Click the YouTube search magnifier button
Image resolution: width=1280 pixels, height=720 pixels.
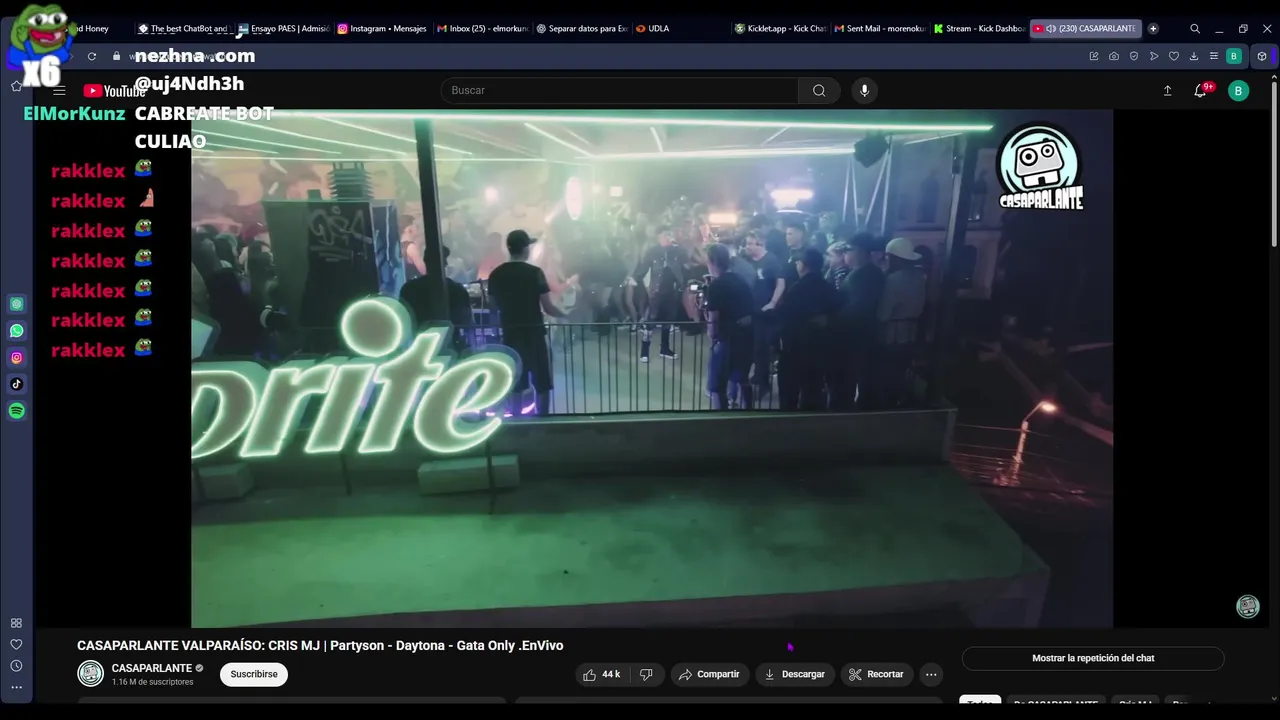819,91
